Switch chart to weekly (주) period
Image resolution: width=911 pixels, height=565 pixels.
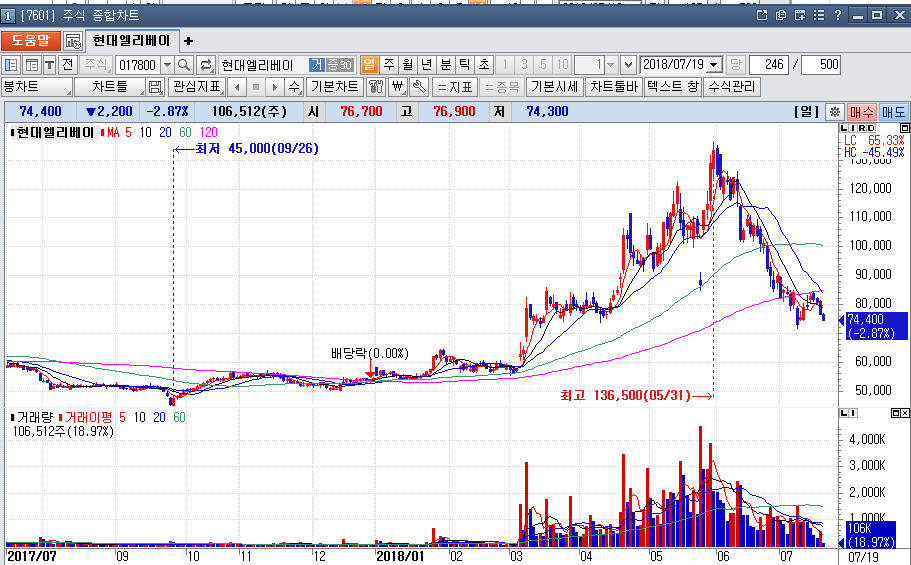(x=389, y=64)
